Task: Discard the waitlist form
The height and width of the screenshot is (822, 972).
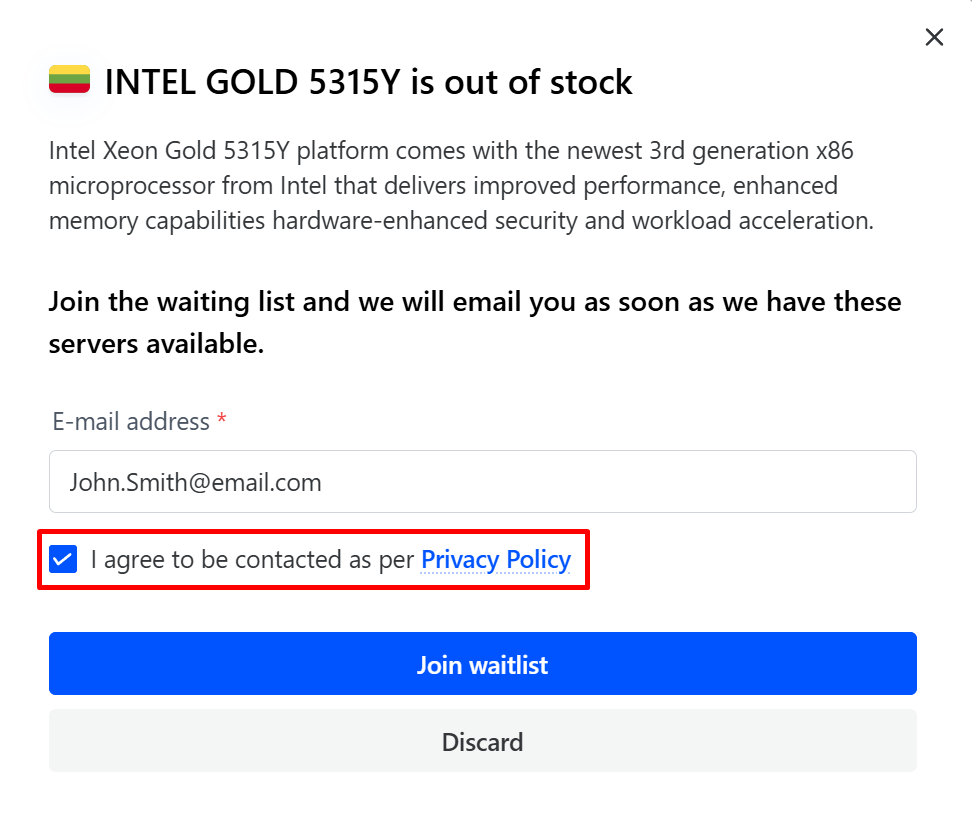Action: (x=482, y=742)
